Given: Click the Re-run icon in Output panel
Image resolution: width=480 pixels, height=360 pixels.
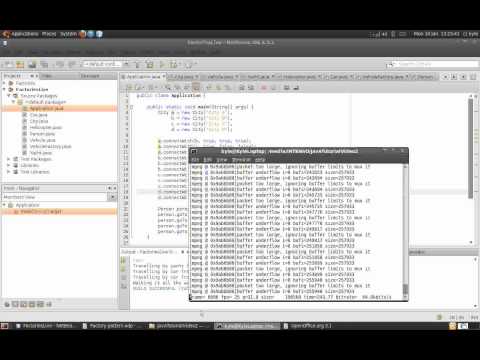Looking at the screenshot, I should (x=124, y=260).
